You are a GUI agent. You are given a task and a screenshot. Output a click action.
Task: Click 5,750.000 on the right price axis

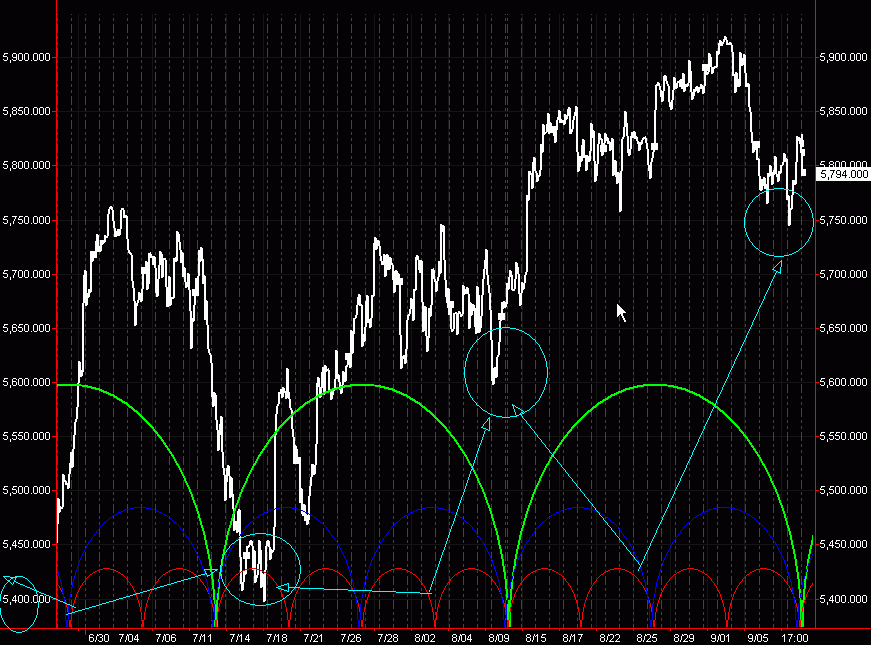[x=843, y=220]
